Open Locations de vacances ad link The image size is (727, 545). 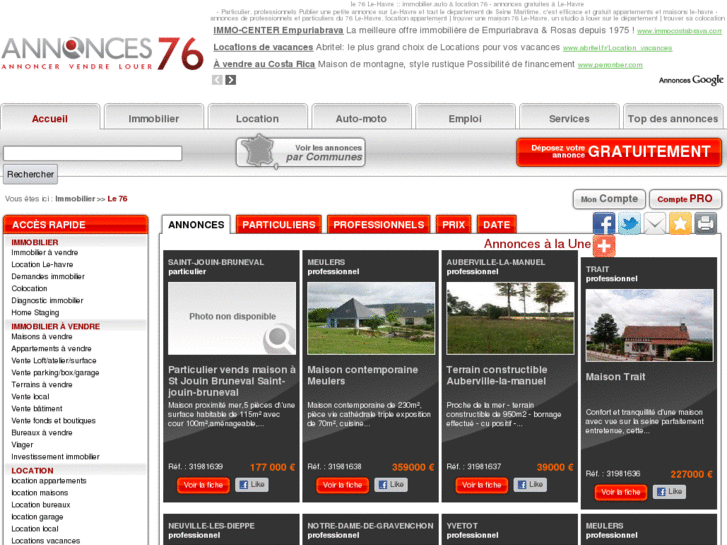tap(263, 47)
